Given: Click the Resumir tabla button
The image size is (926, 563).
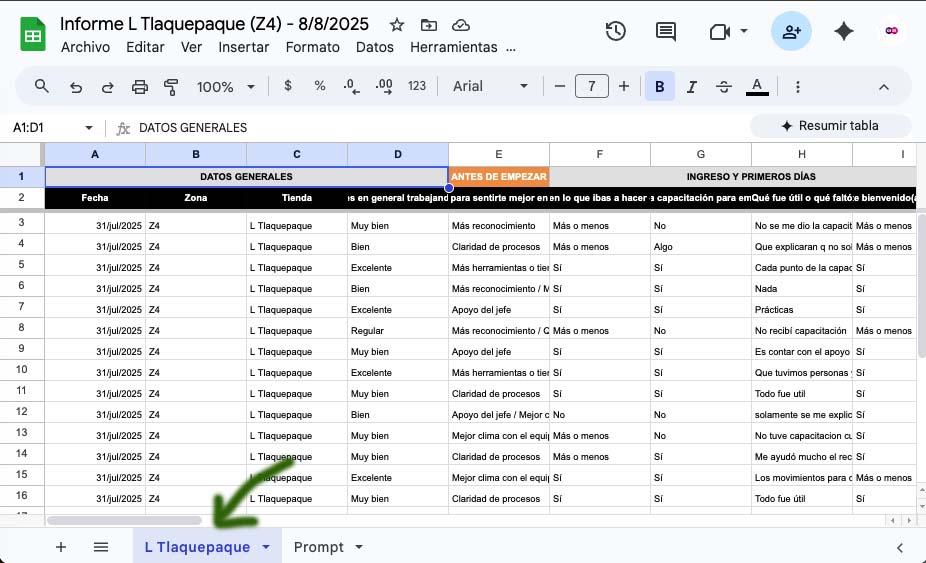Looking at the screenshot, I should 830,126.
